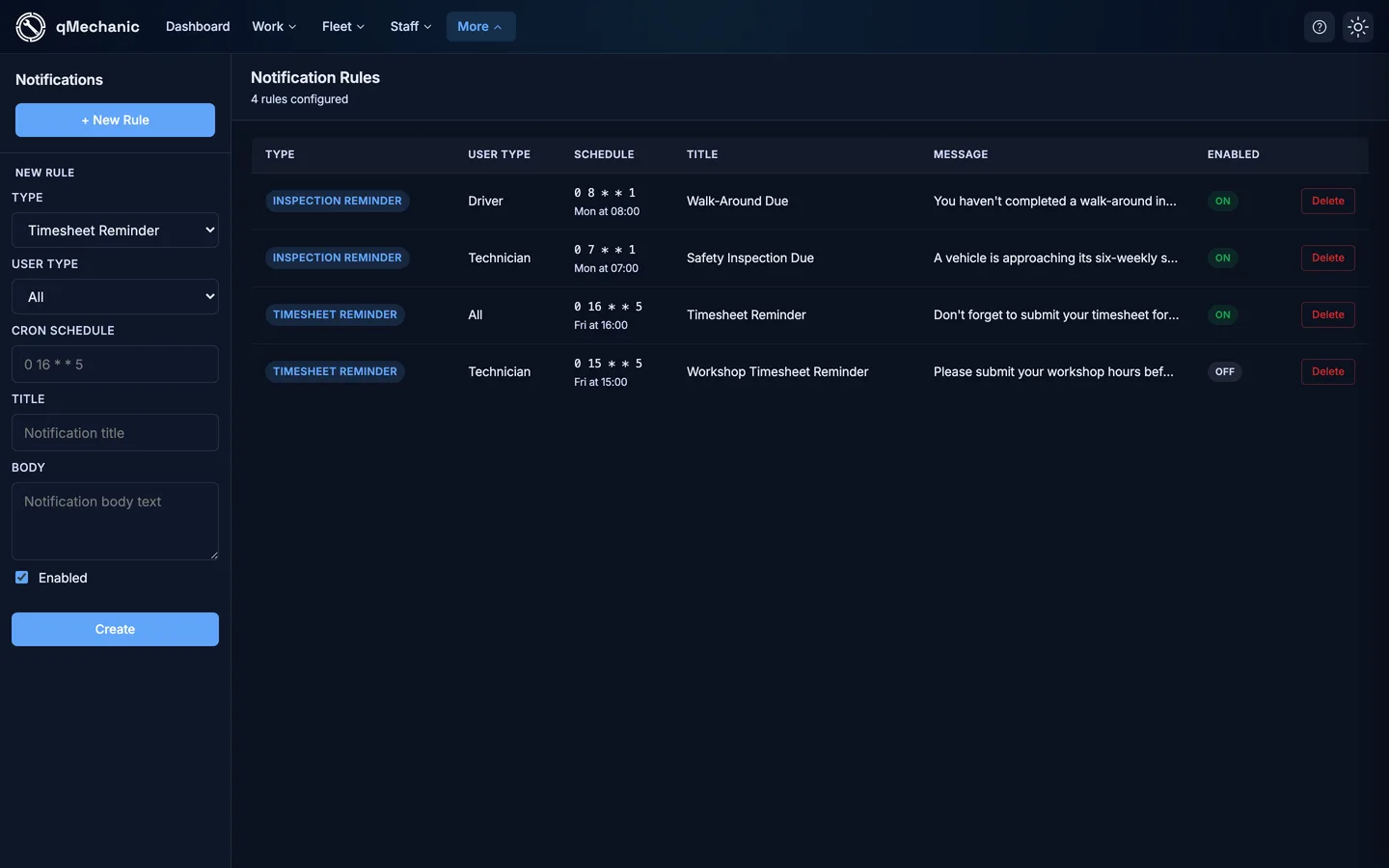Delete the Walk-Around Due rule
Screen dimensions: 1389x868
pos(1327,202)
